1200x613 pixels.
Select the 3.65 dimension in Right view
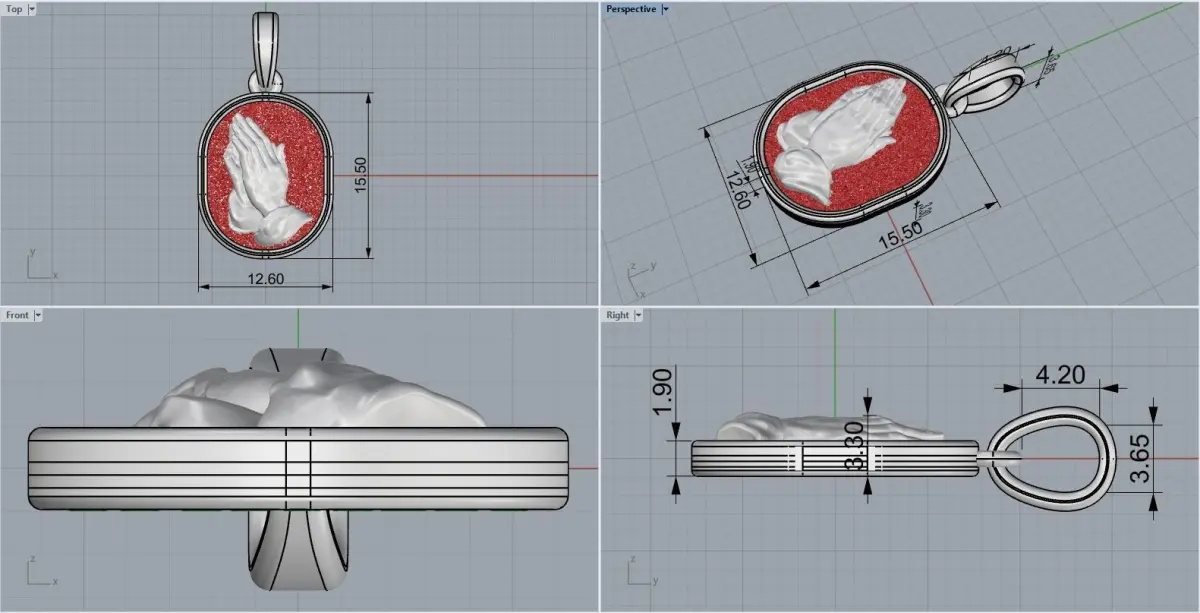point(1140,459)
